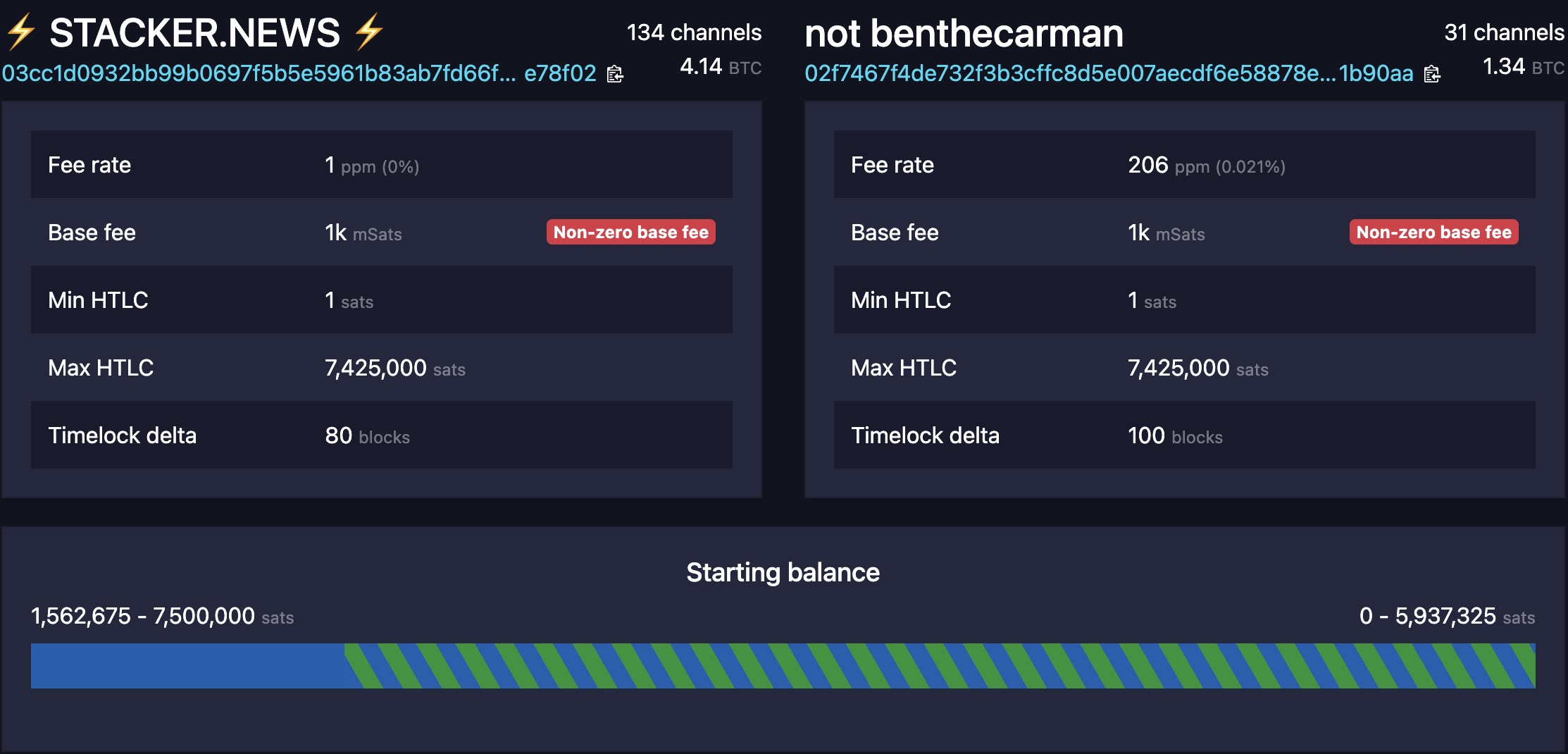
Task: Select the 31 channels count
Action: pos(1504,32)
